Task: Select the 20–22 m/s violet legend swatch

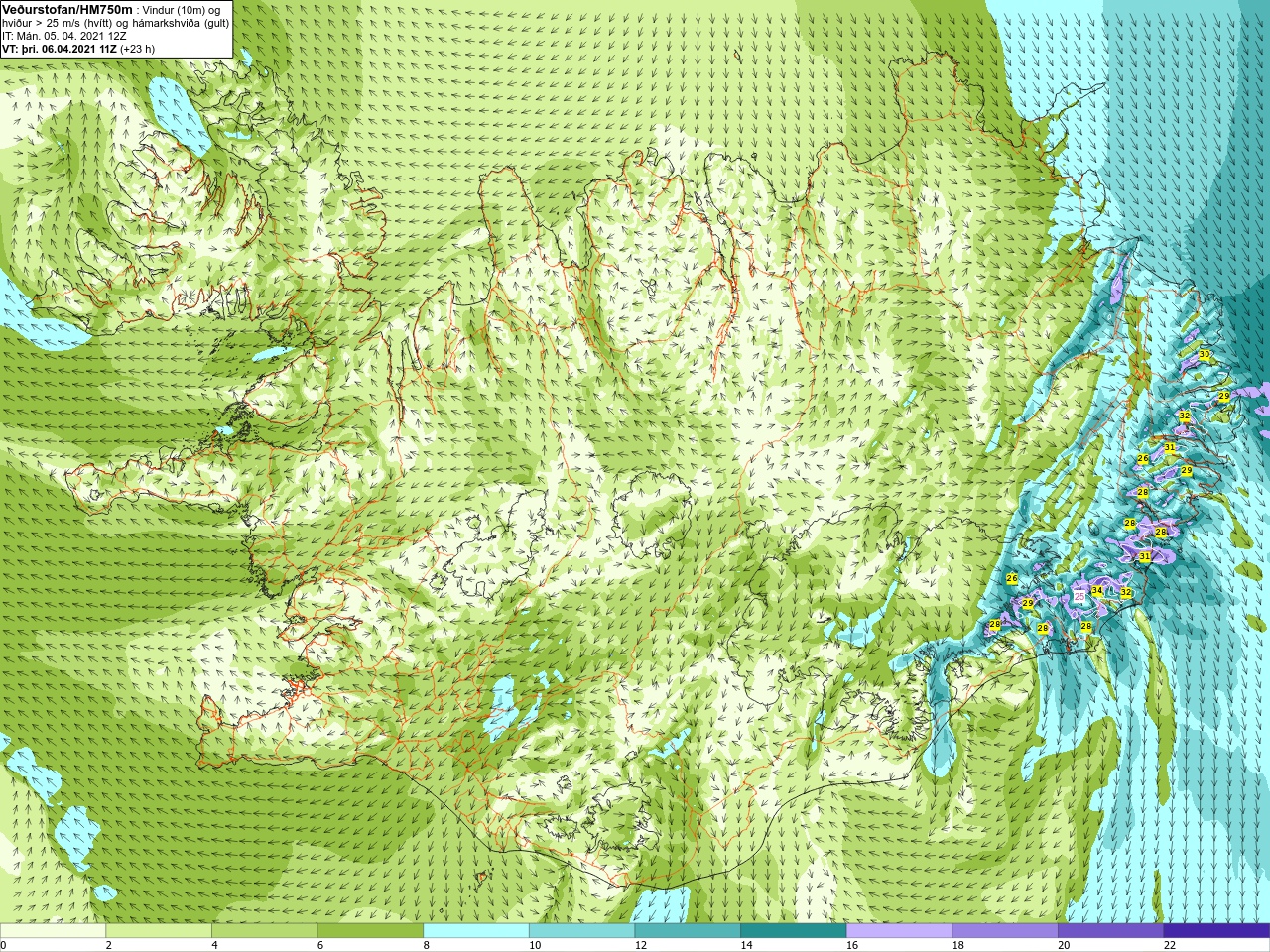Action: [1111, 931]
